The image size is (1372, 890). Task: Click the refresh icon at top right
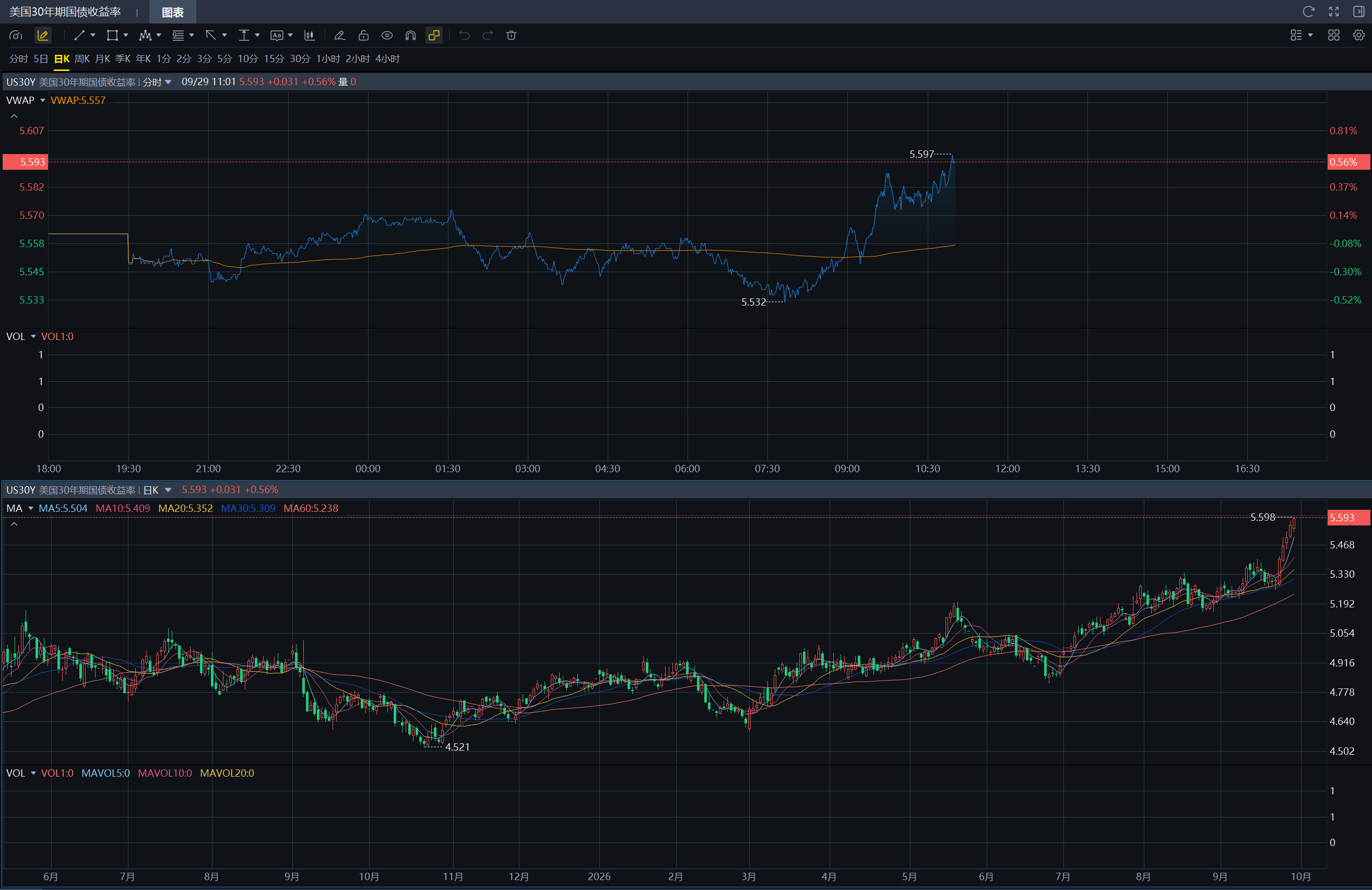(1308, 11)
